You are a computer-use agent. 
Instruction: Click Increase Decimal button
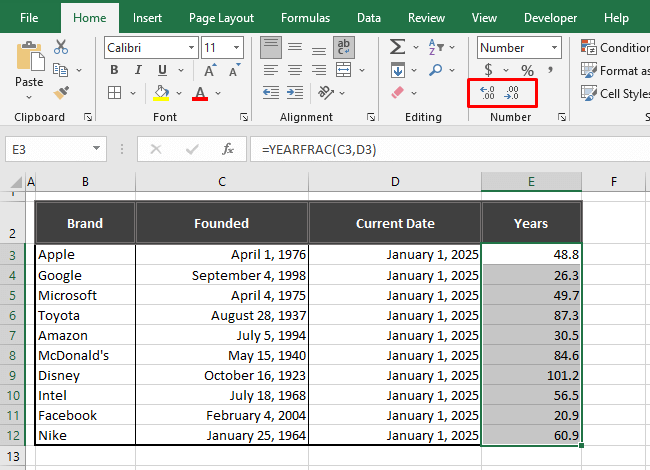click(487, 93)
